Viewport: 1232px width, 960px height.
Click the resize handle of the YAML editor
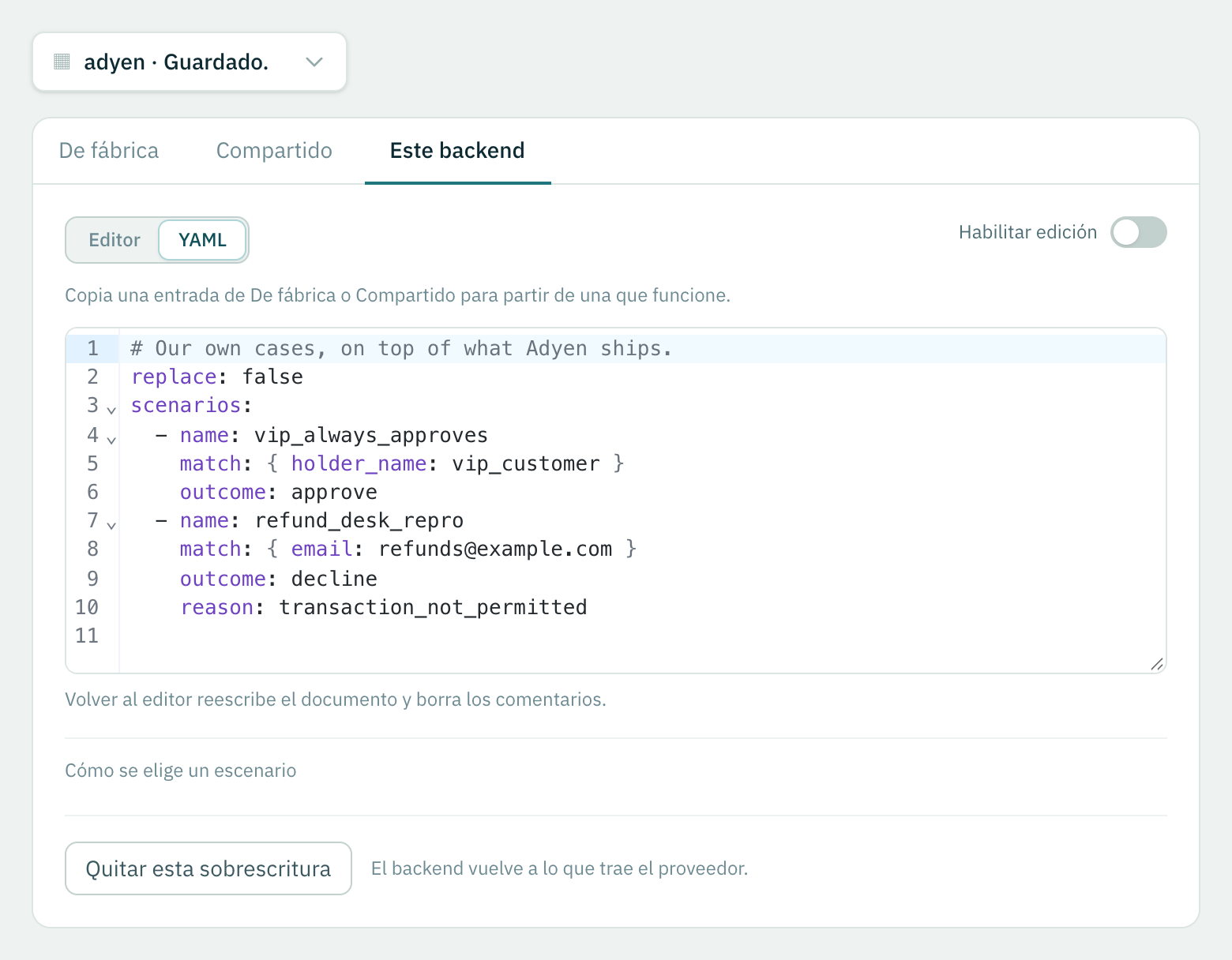point(1156,663)
